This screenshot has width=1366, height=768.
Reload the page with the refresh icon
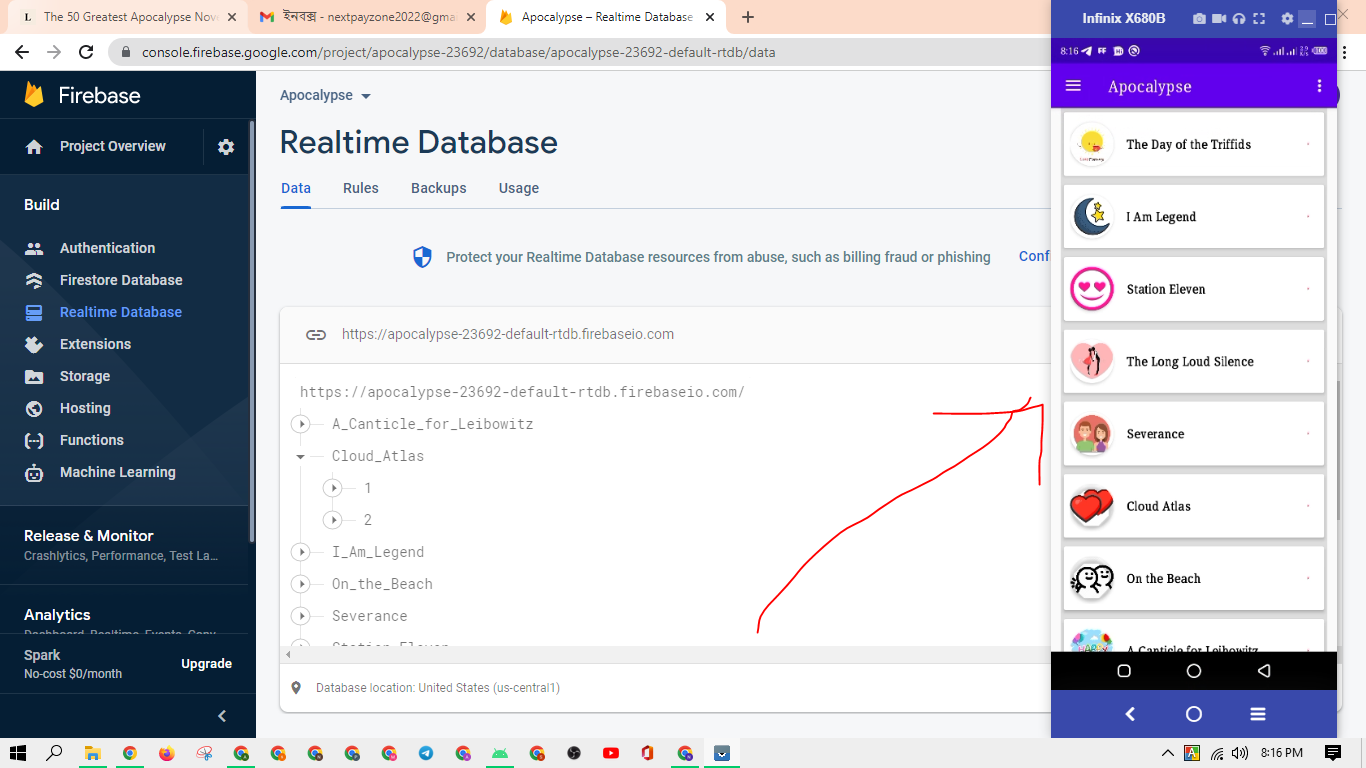pyautogui.click(x=86, y=52)
